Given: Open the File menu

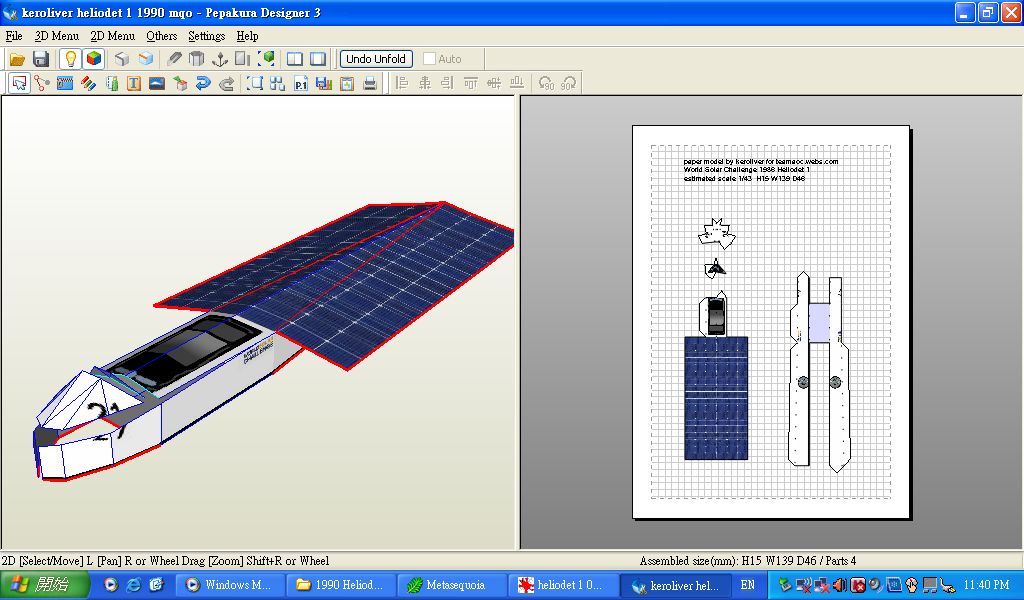Looking at the screenshot, I should (x=14, y=36).
